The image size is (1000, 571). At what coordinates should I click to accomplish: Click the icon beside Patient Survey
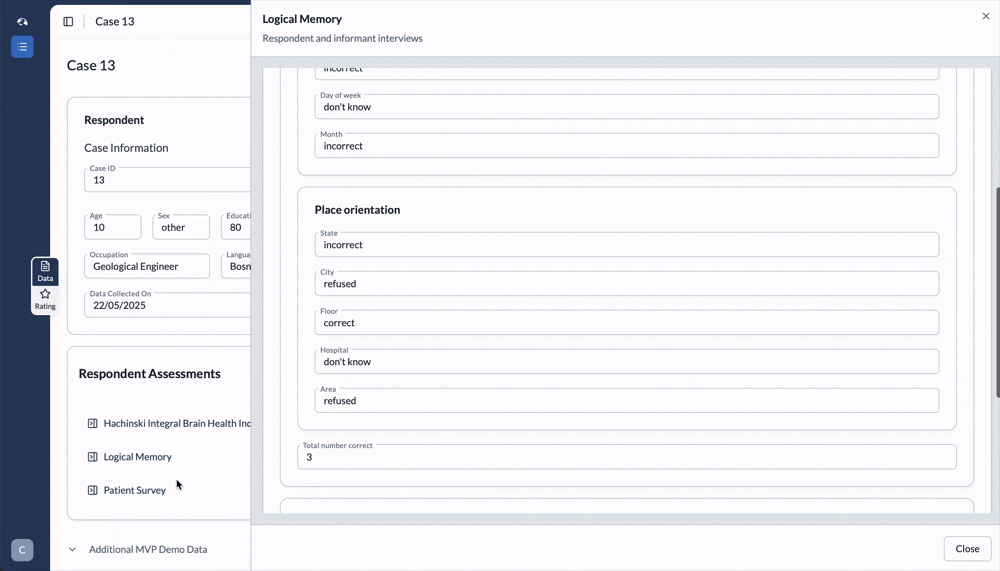click(92, 490)
